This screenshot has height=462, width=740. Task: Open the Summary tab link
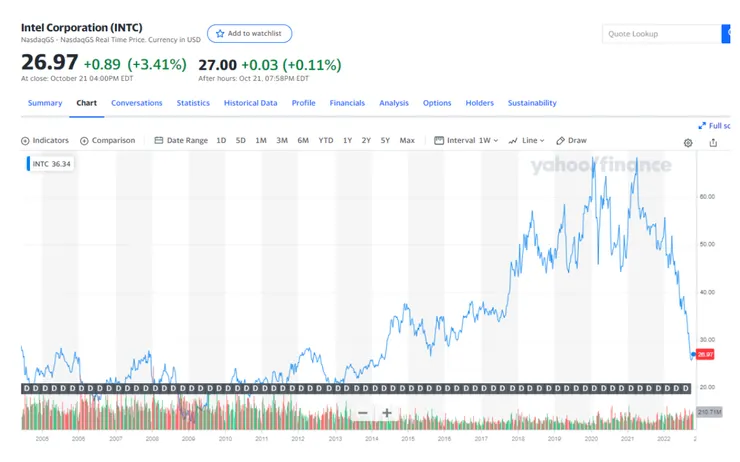pos(45,103)
